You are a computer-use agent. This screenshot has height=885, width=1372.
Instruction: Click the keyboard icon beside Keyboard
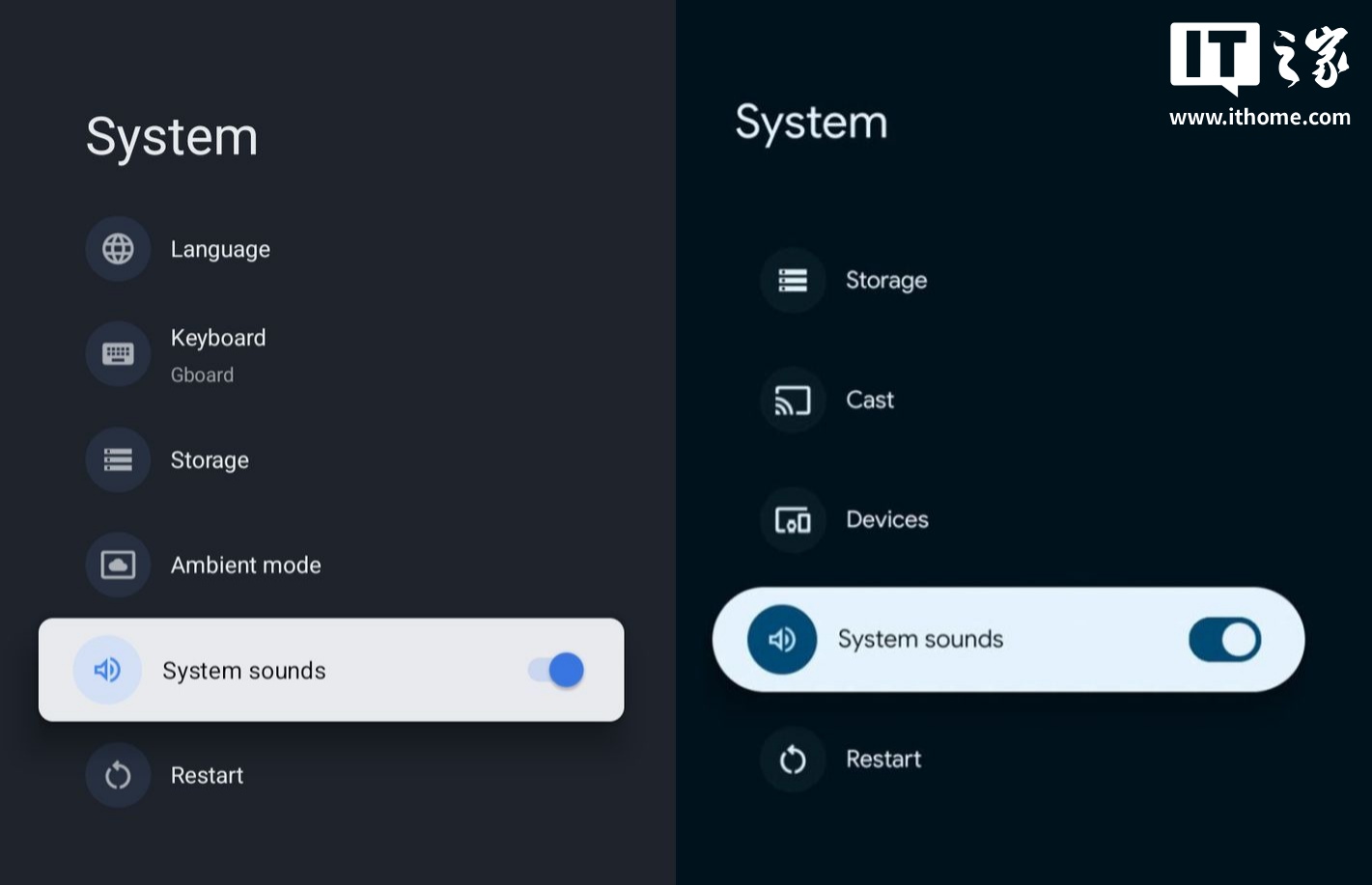[x=118, y=354]
